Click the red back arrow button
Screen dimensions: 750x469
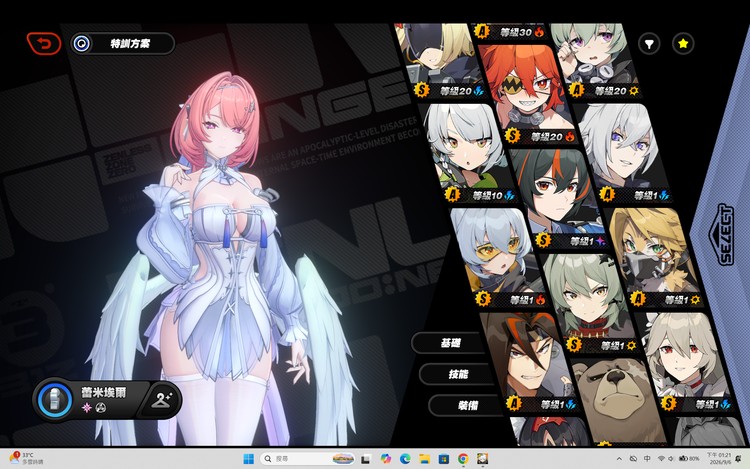44,44
